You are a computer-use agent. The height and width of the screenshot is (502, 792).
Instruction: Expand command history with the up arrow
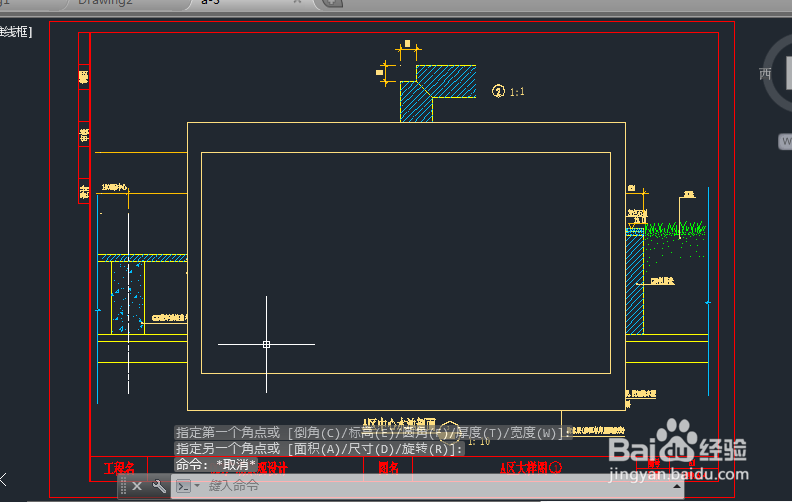676,486
